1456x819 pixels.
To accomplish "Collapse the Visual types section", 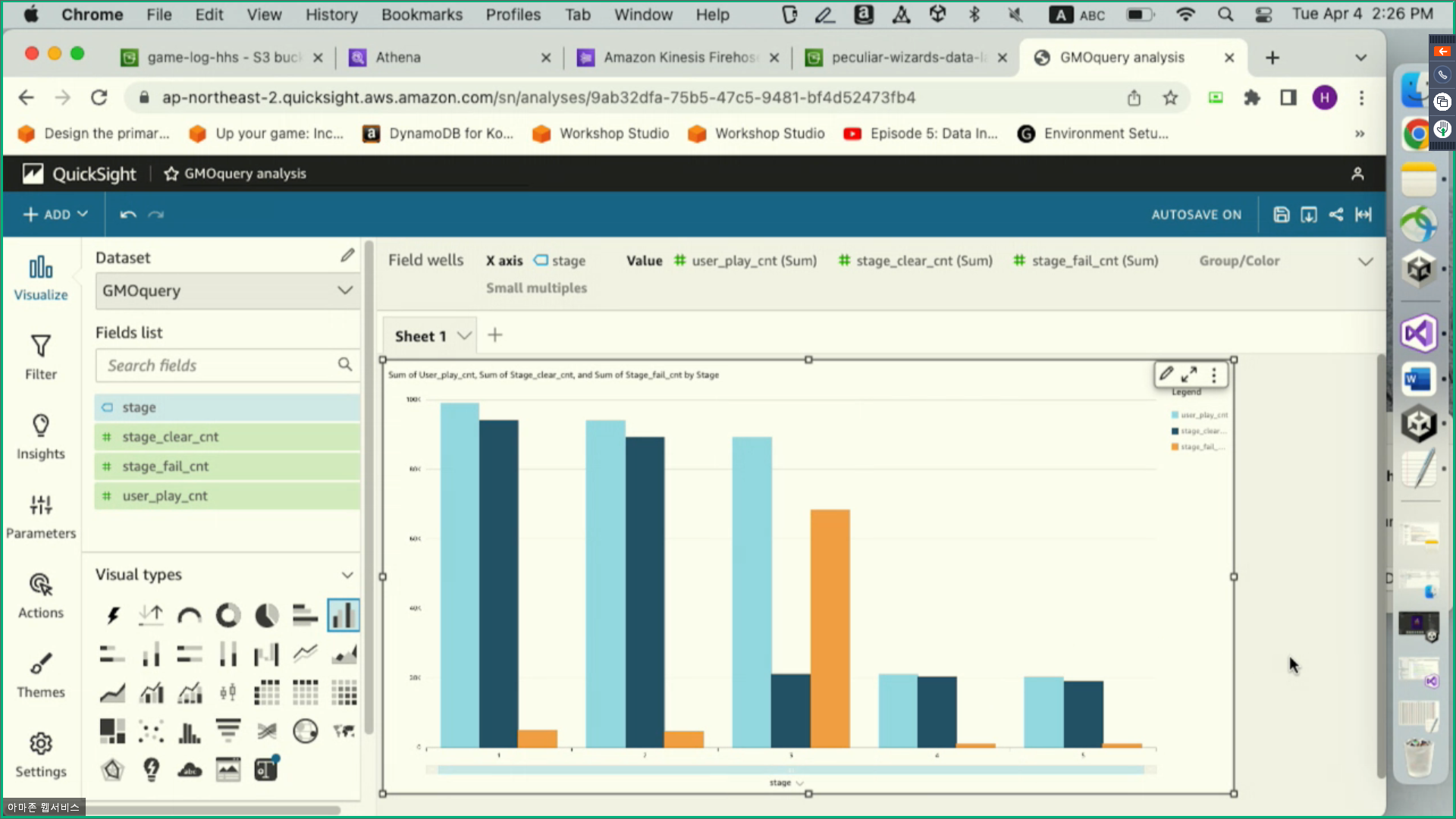I will coord(347,575).
